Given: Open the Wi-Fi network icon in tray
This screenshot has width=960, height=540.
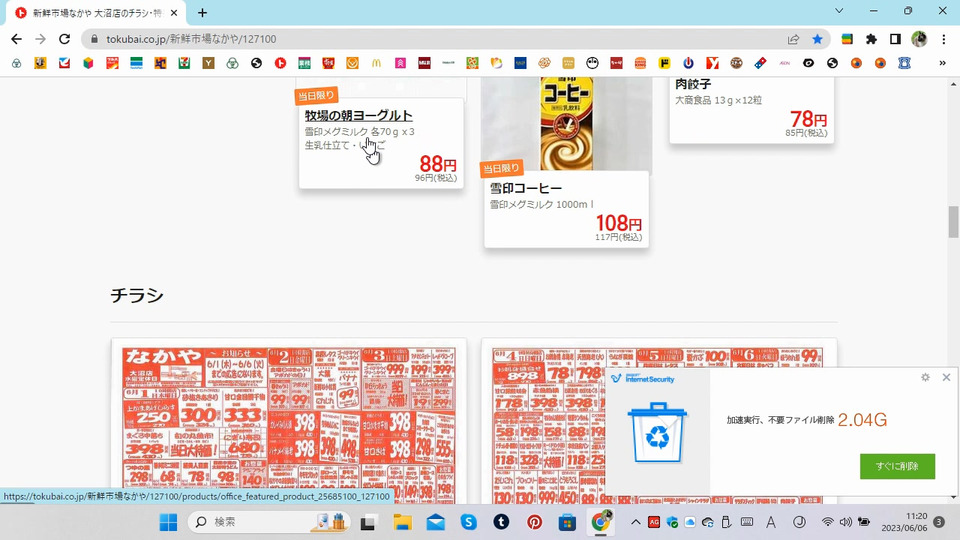Looking at the screenshot, I should pos(828,522).
